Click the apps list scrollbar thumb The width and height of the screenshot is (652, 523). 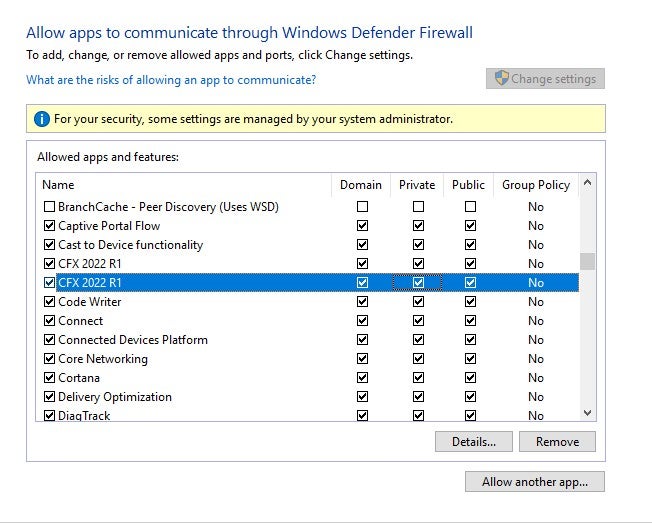588,262
